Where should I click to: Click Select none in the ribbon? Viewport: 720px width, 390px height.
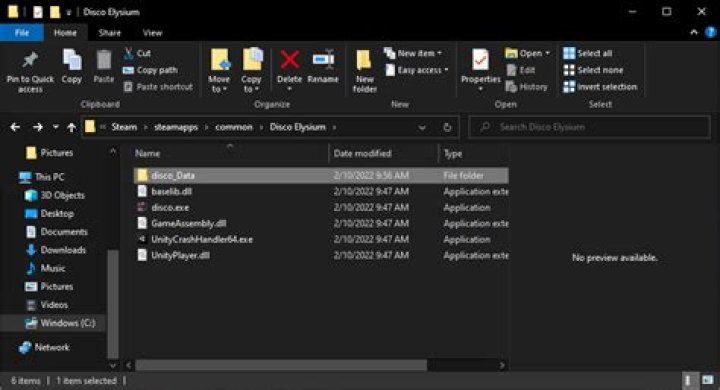tap(593, 70)
